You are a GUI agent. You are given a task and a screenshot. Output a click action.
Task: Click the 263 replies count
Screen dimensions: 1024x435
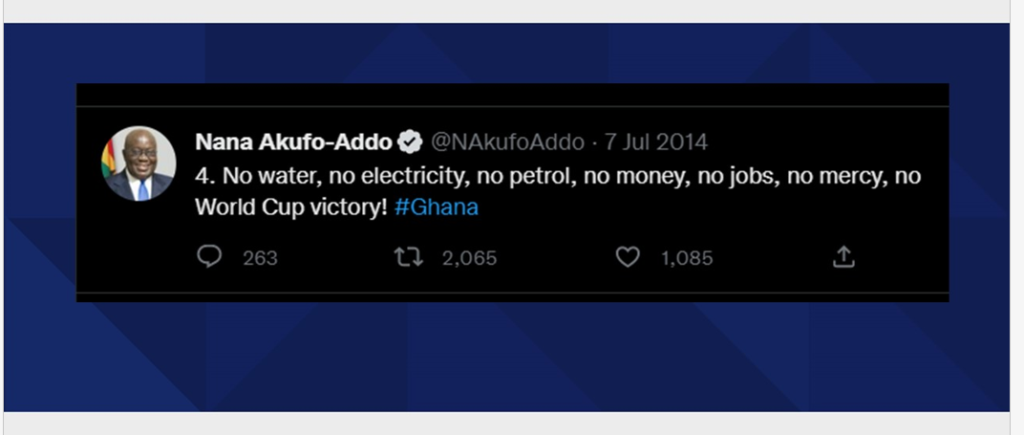260,258
